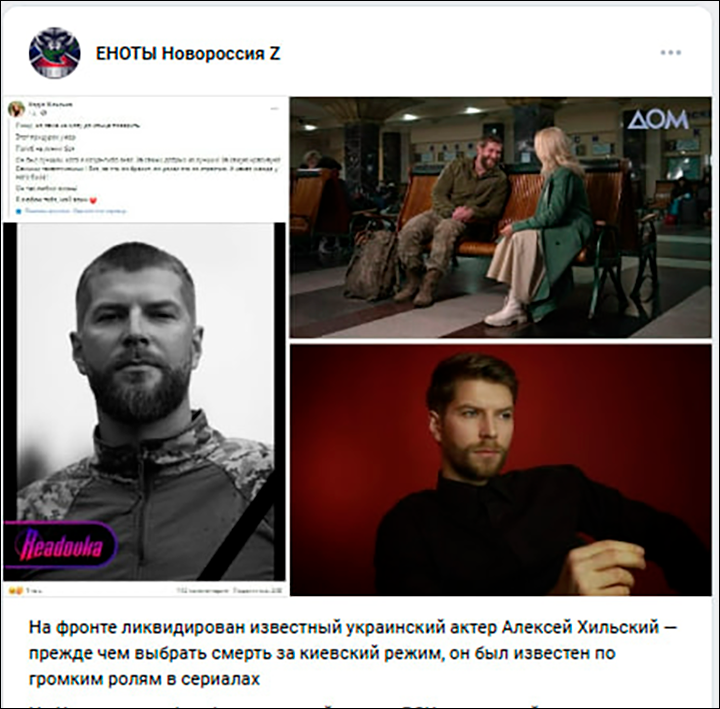720x709 pixels.
Task: Click the small profile avatar in embedded post
Action: pos(17,109)
